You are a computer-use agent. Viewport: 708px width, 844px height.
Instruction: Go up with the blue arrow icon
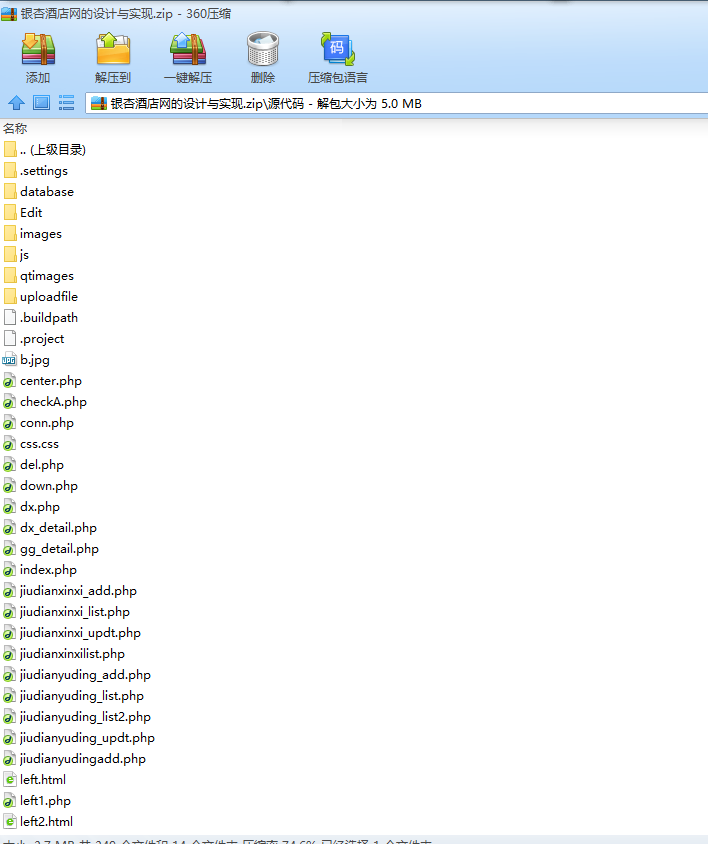point(17,103)
